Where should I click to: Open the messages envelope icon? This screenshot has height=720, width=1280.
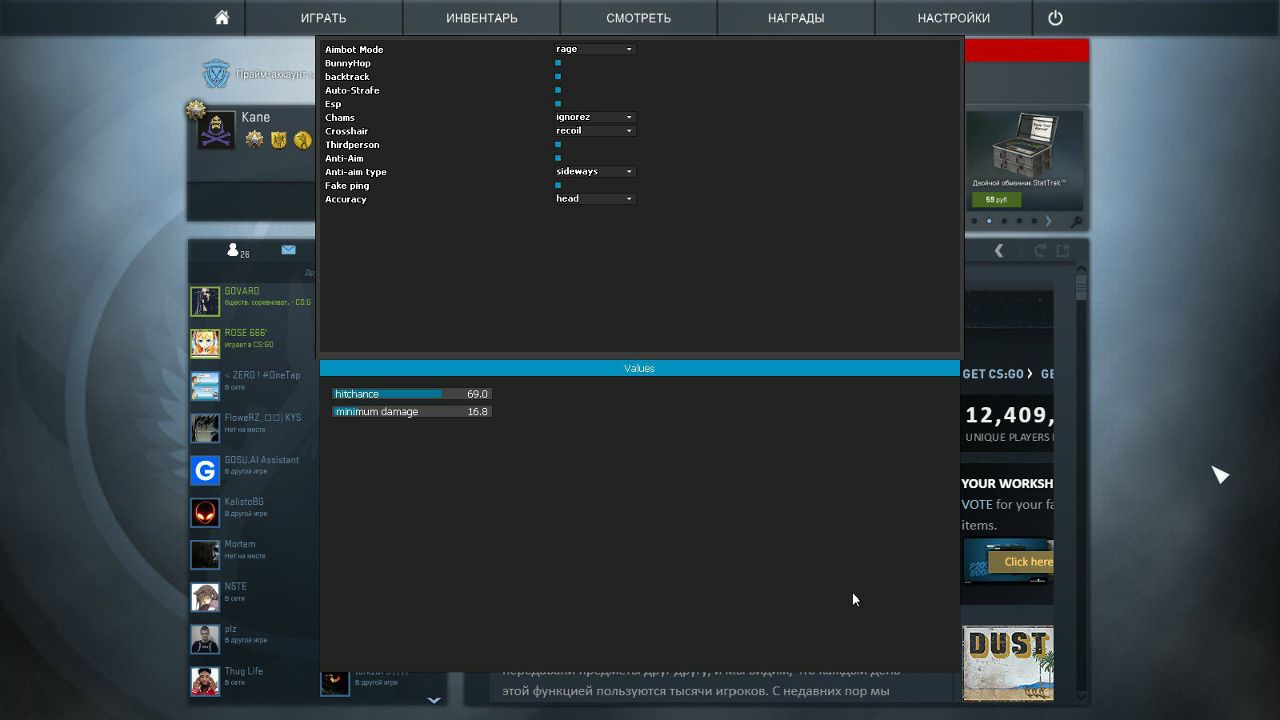(x=288, y=250)
